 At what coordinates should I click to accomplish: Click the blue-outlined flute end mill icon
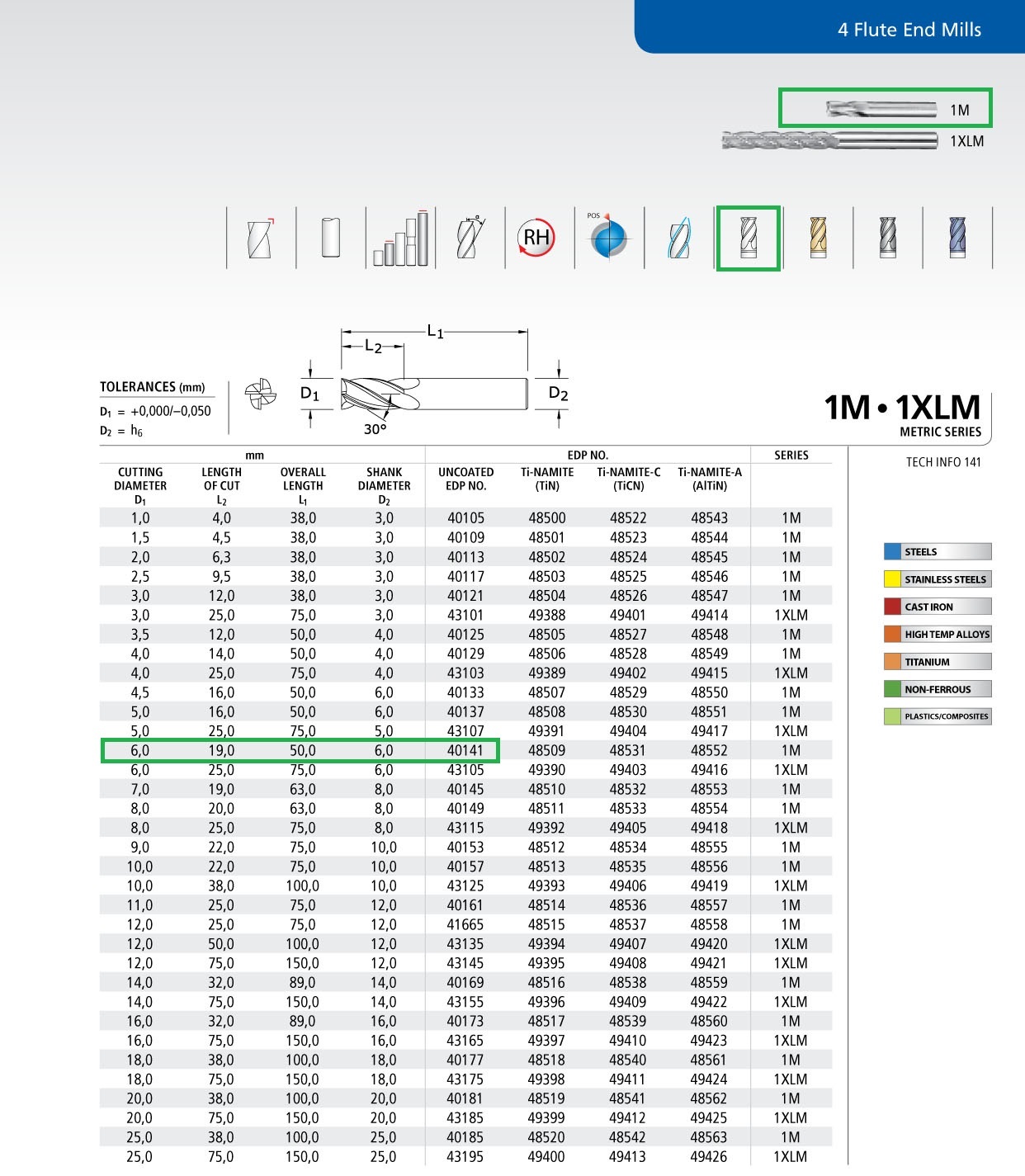(x=679, y=239)
